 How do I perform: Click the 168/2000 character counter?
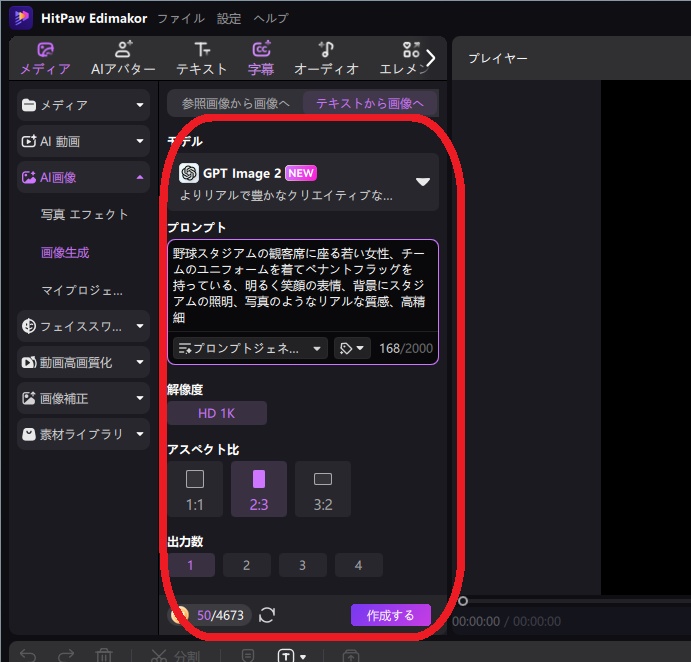click(406, 349)
